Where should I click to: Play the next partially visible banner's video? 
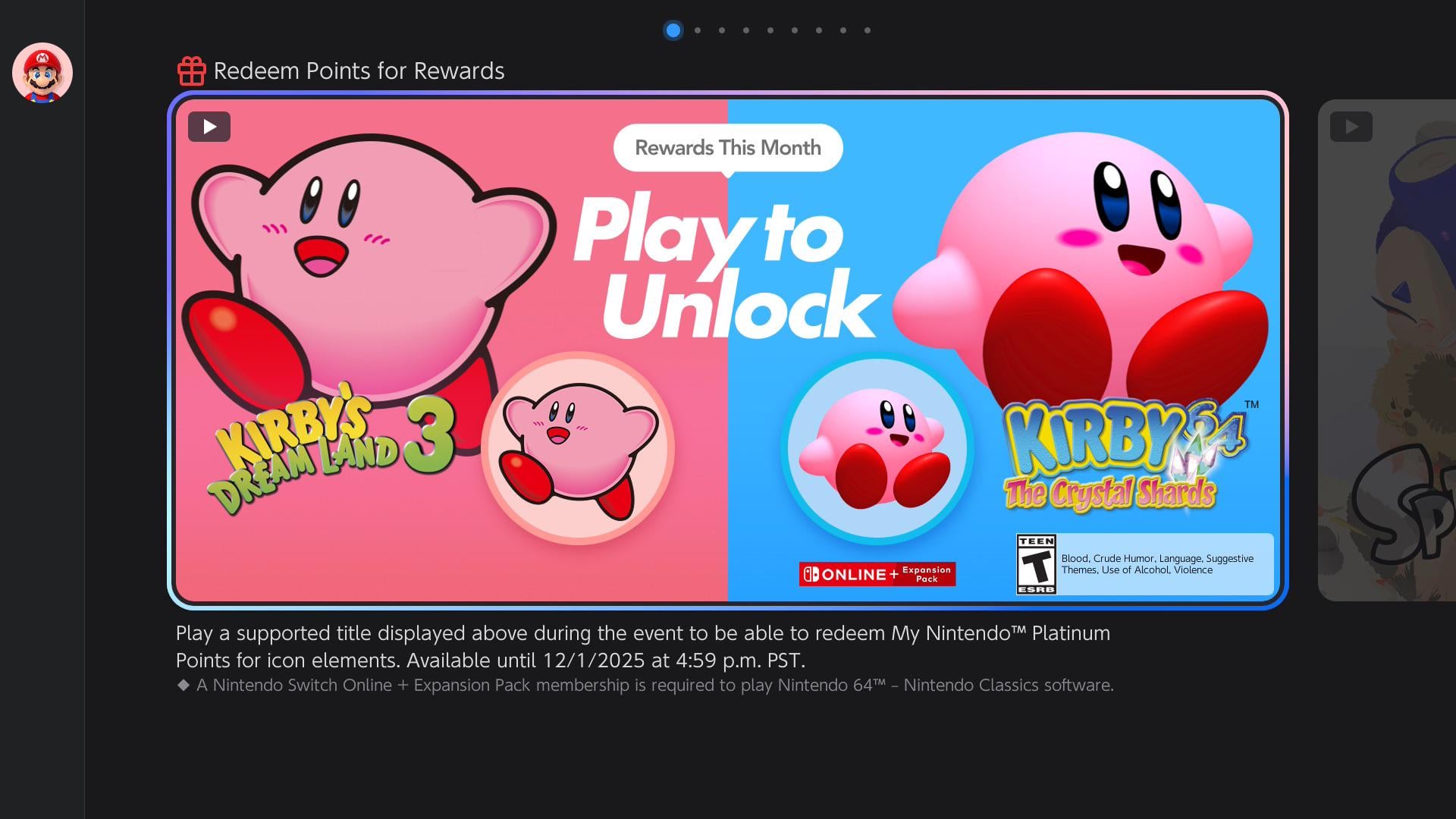pyautogui.click(x=1351, y=127)
